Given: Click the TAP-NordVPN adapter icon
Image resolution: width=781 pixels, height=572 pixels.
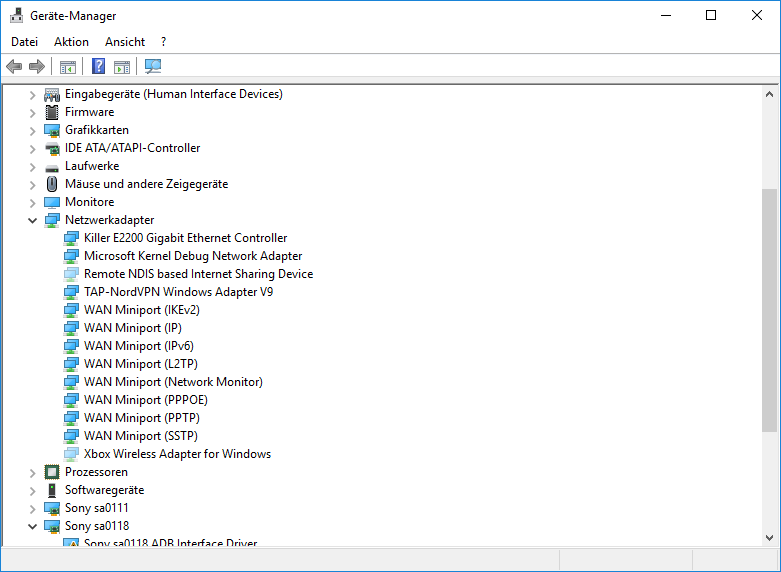Looking at the screenshot, I should coord(71,292).
